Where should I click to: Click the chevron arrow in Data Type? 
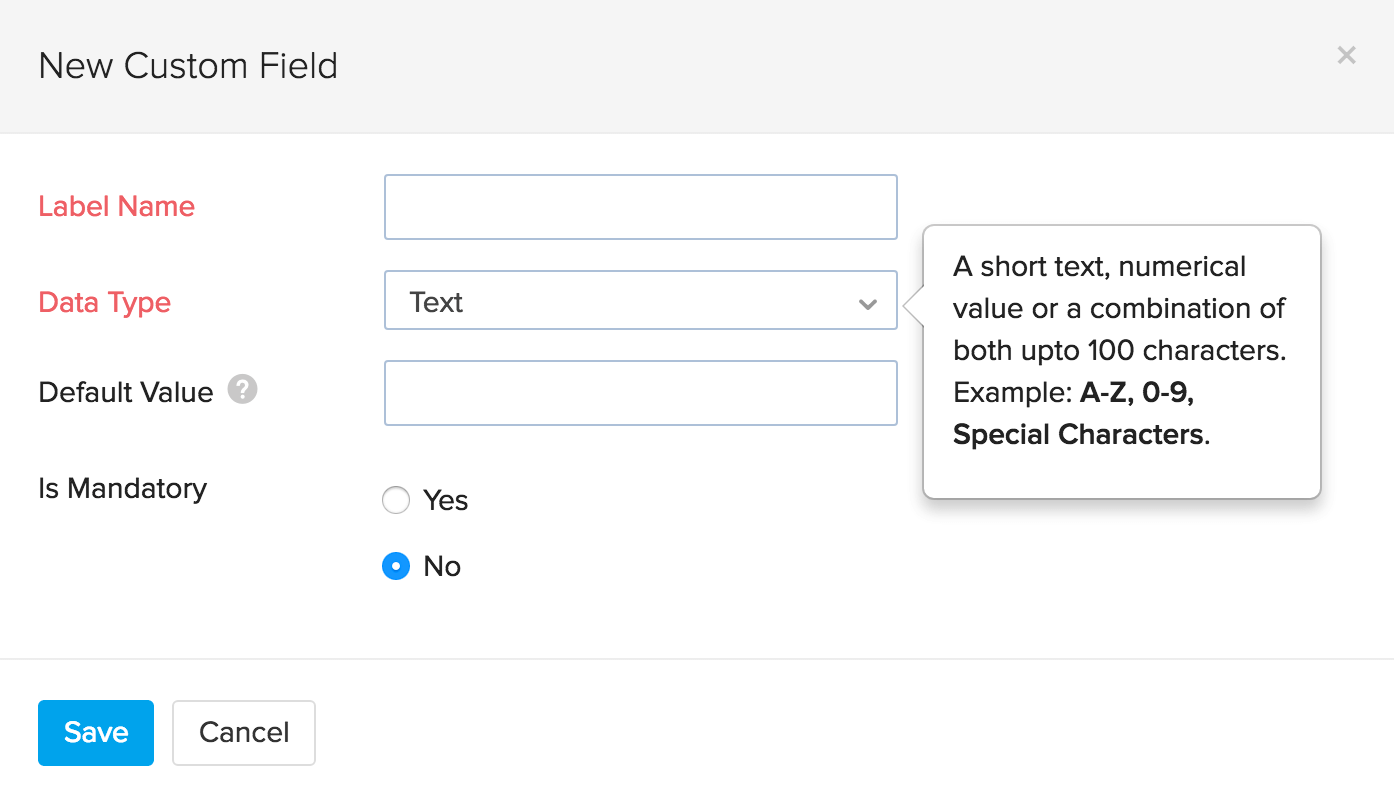[x=867, y=303]
